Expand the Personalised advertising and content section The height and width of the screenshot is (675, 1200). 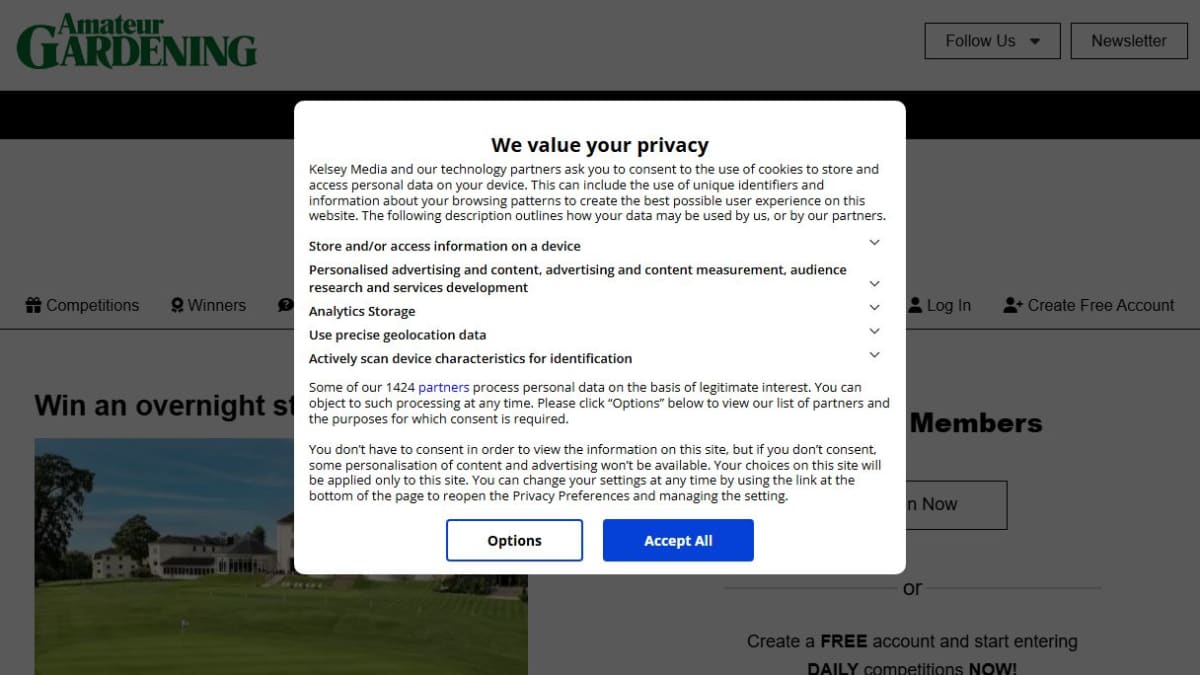coord(874,284)
